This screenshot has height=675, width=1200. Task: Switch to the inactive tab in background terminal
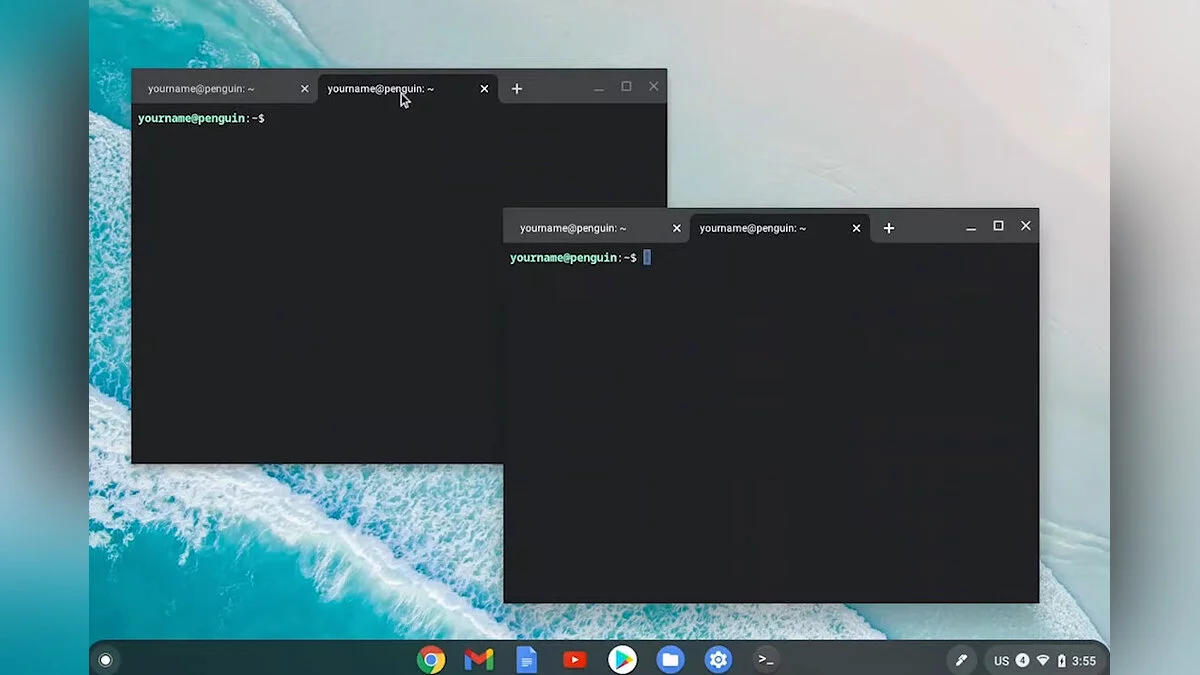(208, 88)
